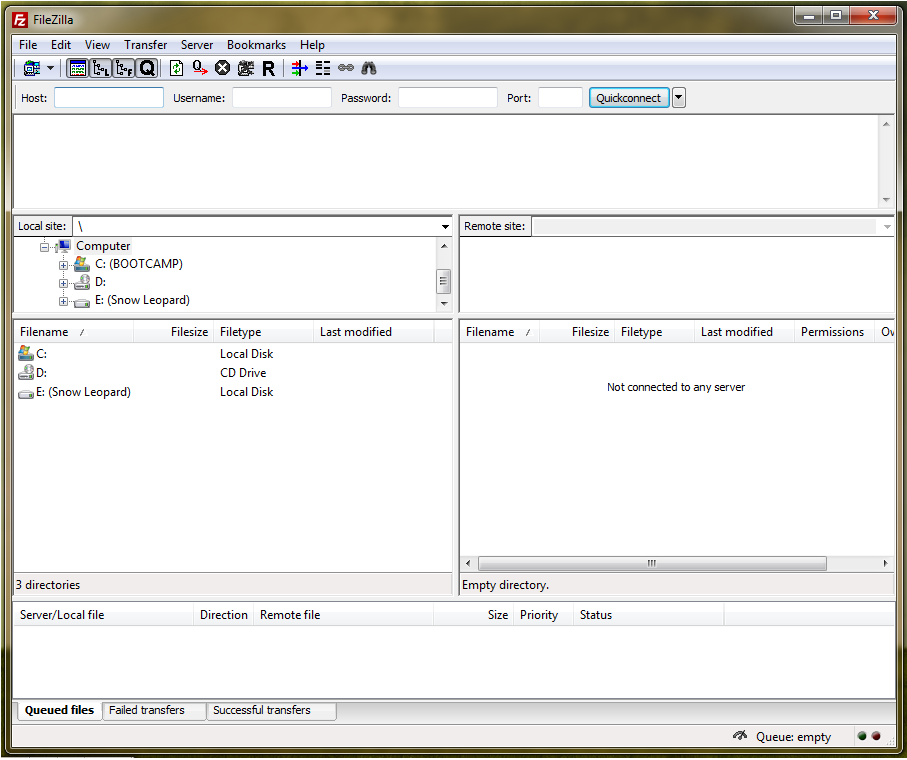Toggle transfer queue display
Viewport: 907px width, 760px height.
(x=147, y=68)
